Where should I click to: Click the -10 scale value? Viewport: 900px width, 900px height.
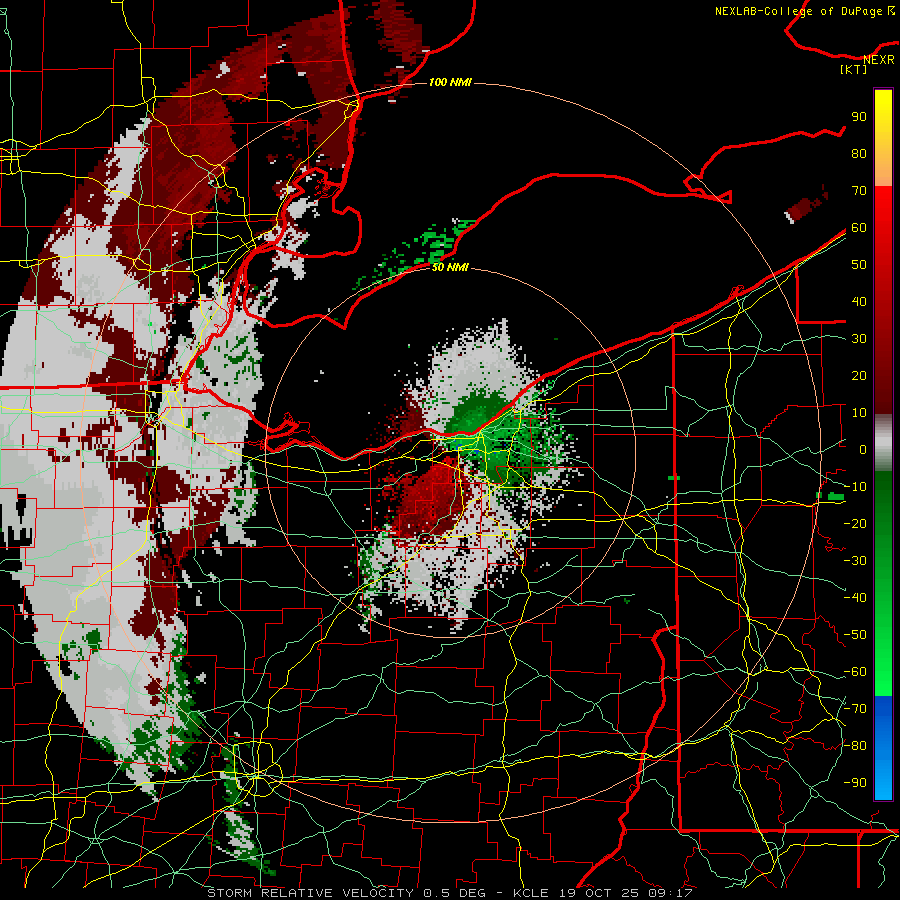click(855, 487)
